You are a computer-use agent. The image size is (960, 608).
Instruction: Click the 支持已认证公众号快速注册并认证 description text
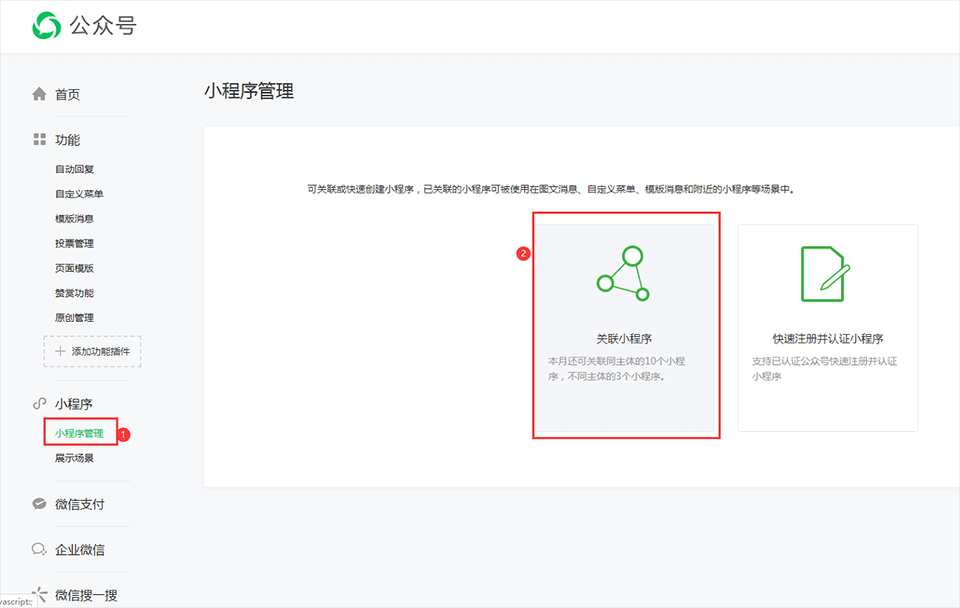click(824, 369)
